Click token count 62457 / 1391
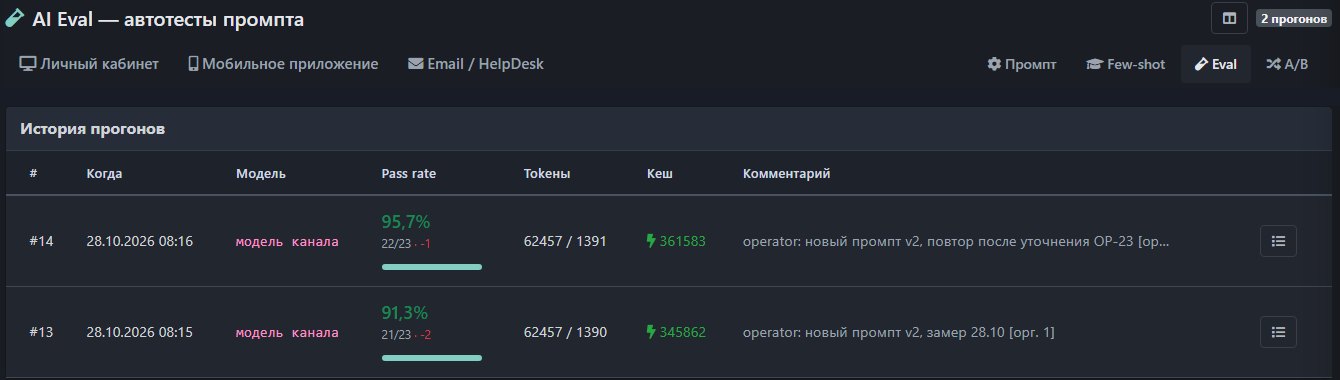 pos(565,241)
